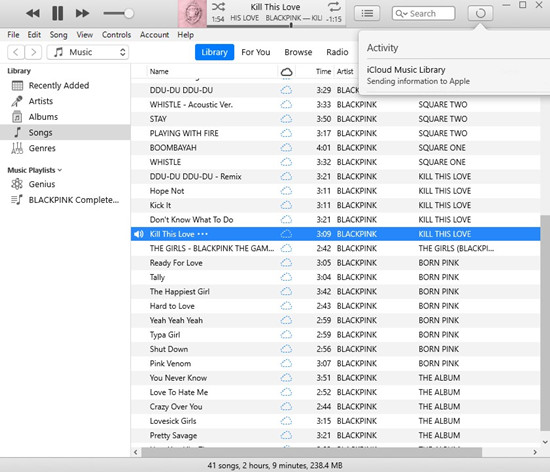Open the Genius playlist

pos(41,184)
